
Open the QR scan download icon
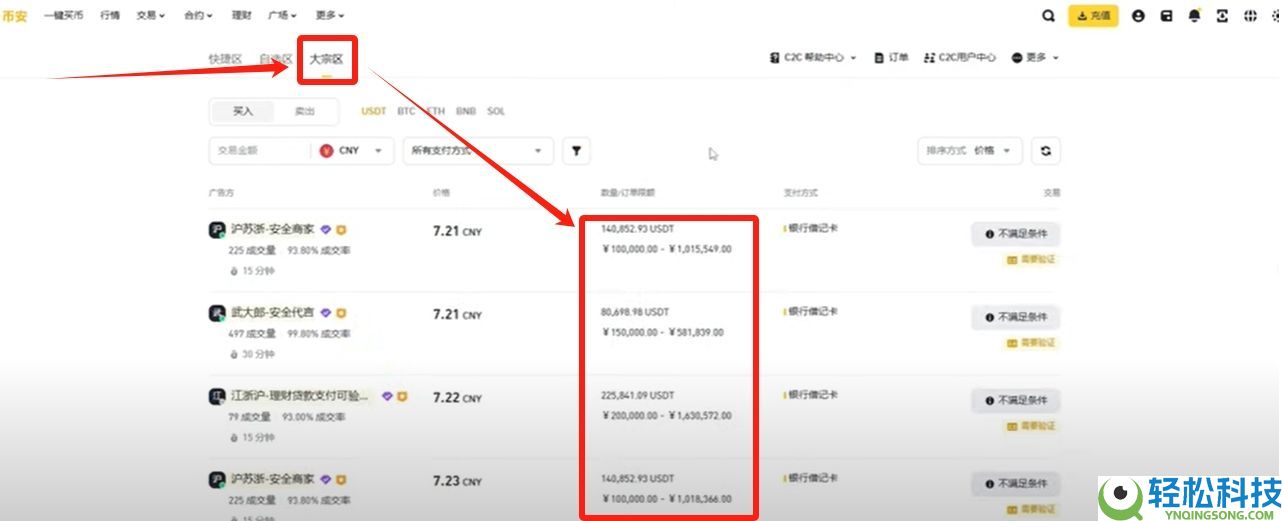(x=1222, y=16)
